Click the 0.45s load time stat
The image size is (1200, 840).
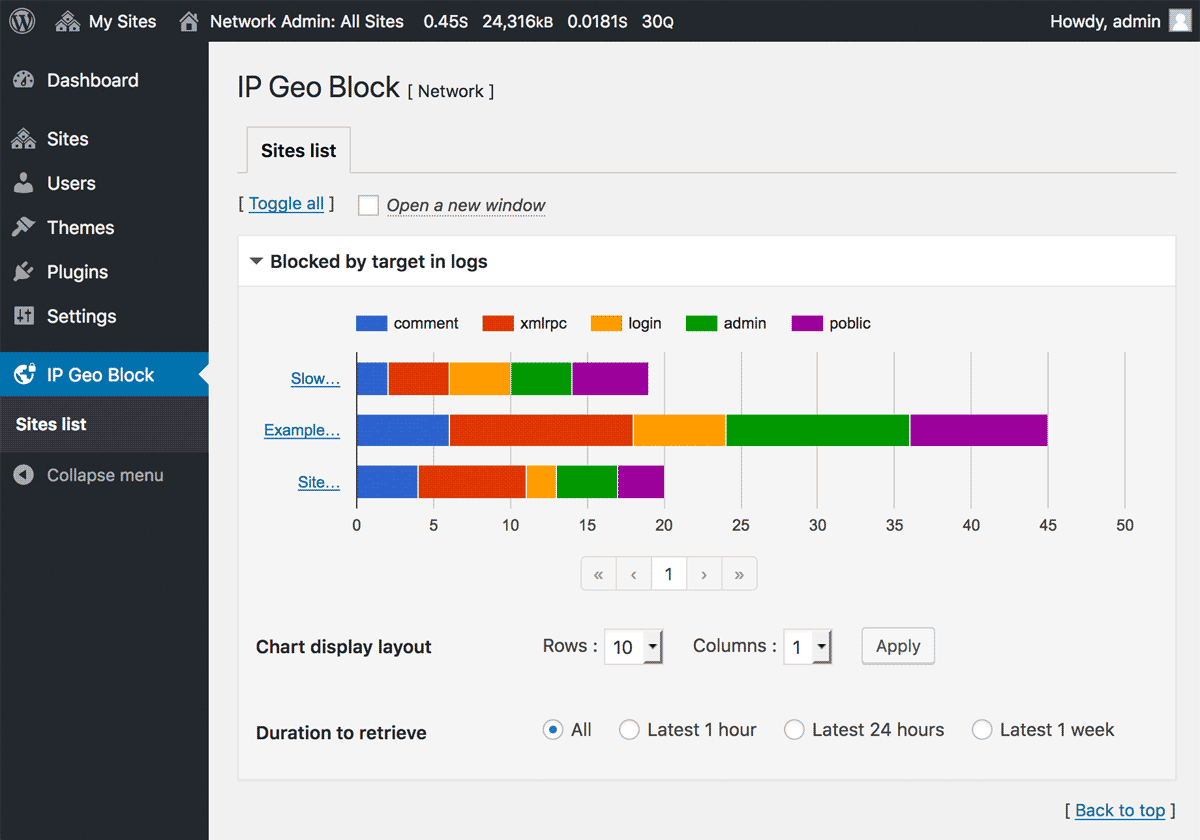tap(446, 21)
